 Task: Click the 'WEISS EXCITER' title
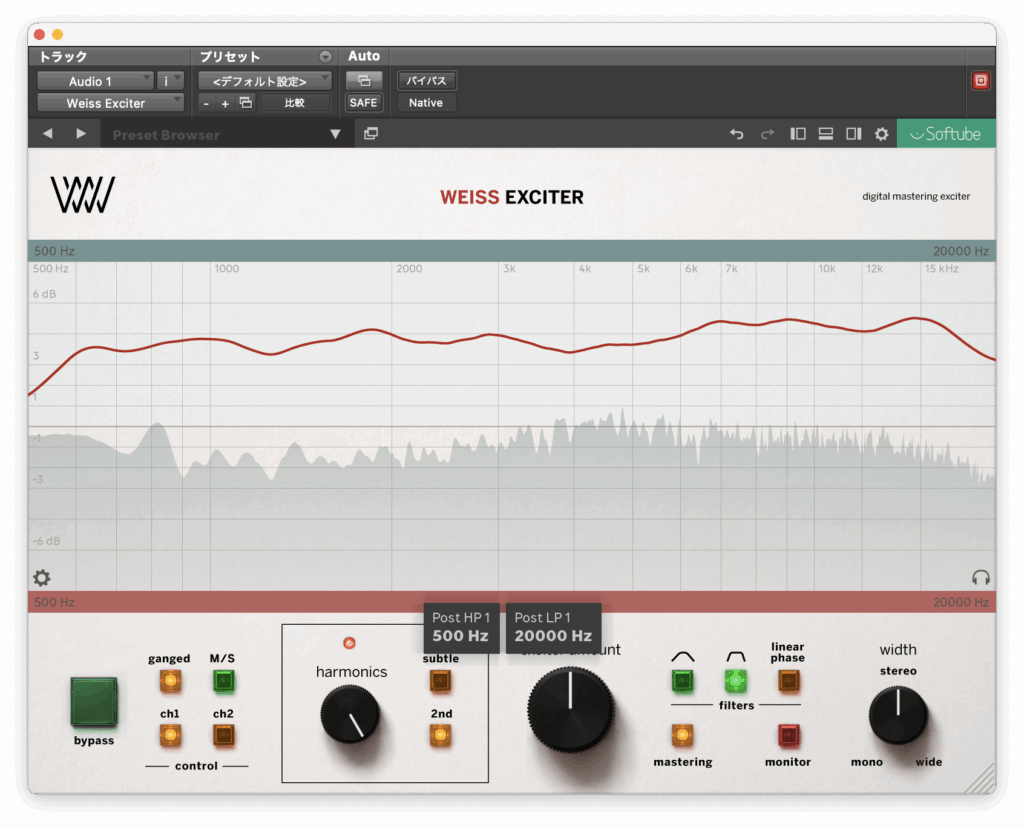pos(512,197)
